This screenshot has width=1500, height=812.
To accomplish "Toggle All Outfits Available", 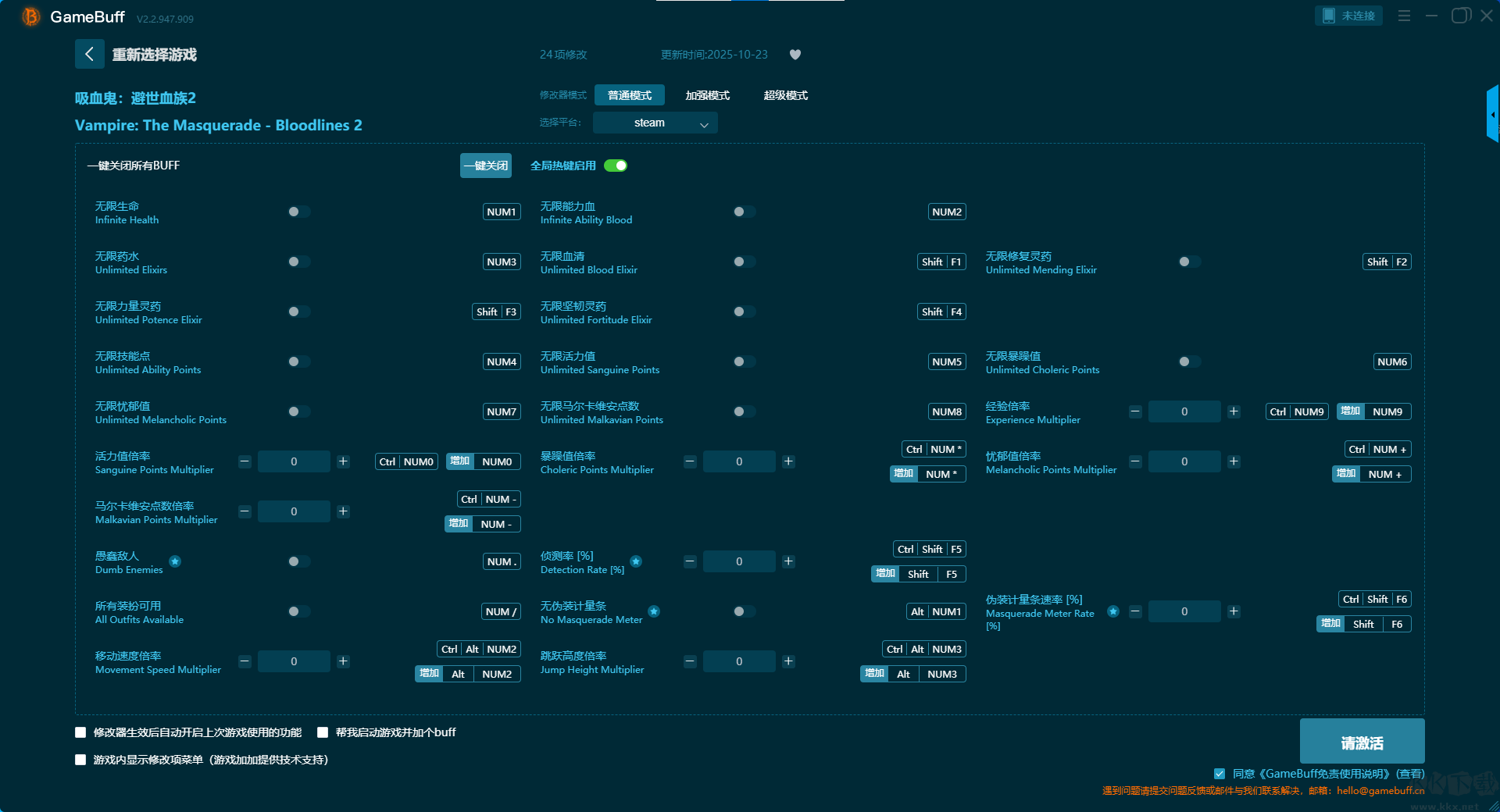I will (x=299, y=611).
